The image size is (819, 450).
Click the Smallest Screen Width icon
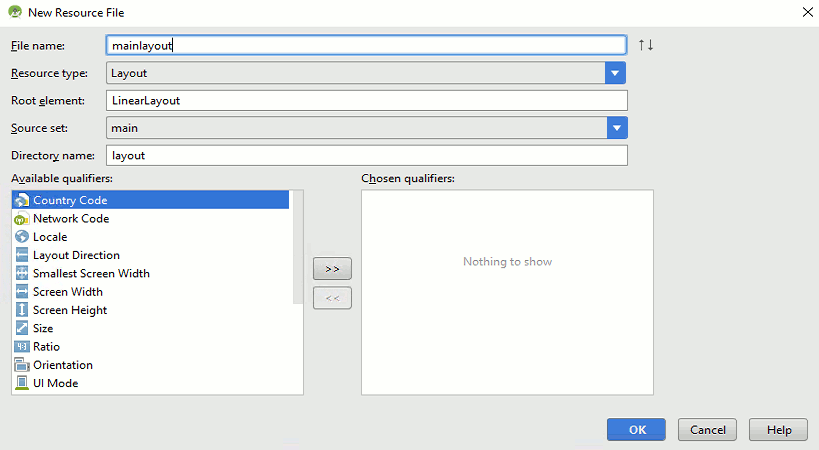21,274
